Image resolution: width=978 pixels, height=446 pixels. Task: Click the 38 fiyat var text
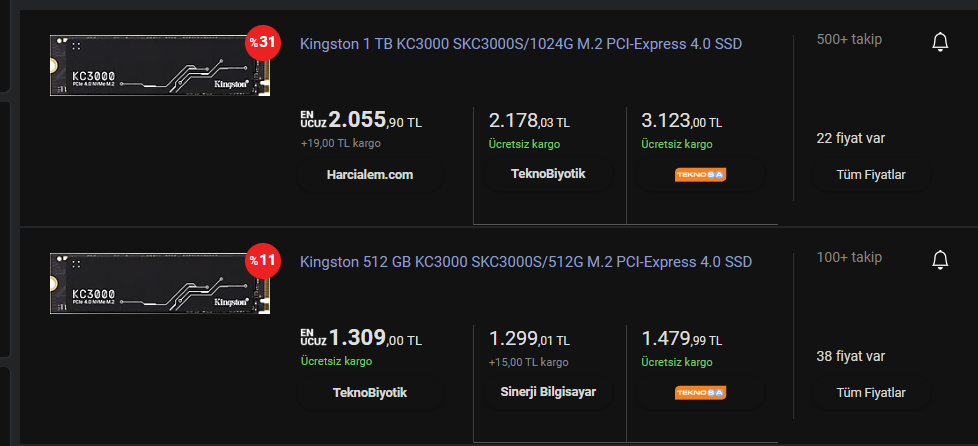point(851,356)
